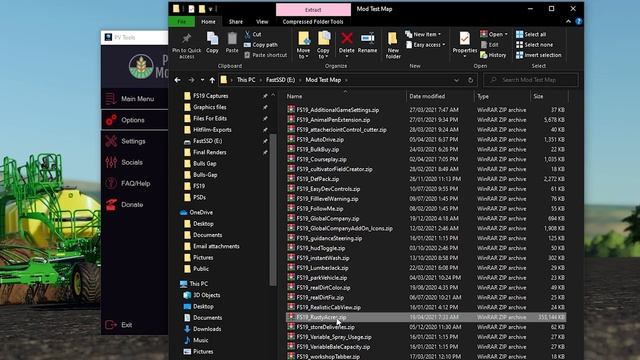Image resolution: width=640 pixels, height=360 pixels.
Task: Click Exit in PV Tools window
Action: (x=127, y=325)
